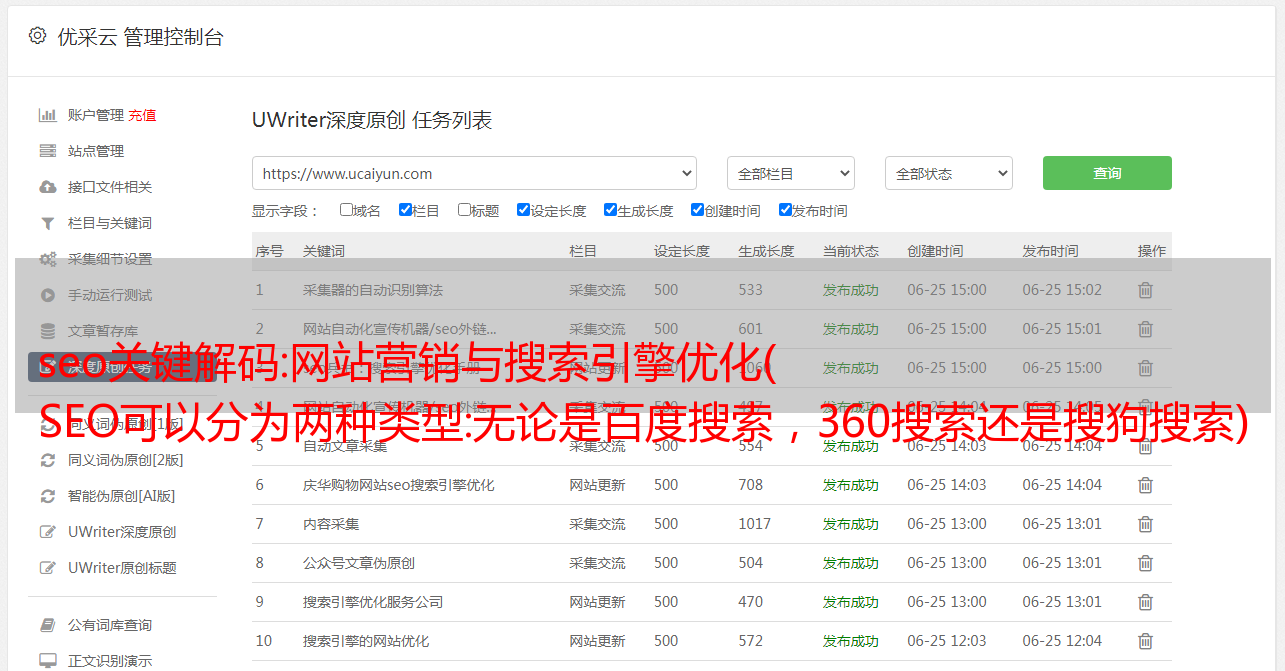The image size is (1285, 671).
Task: Click generated length value 470
Action: pos(750,602)
